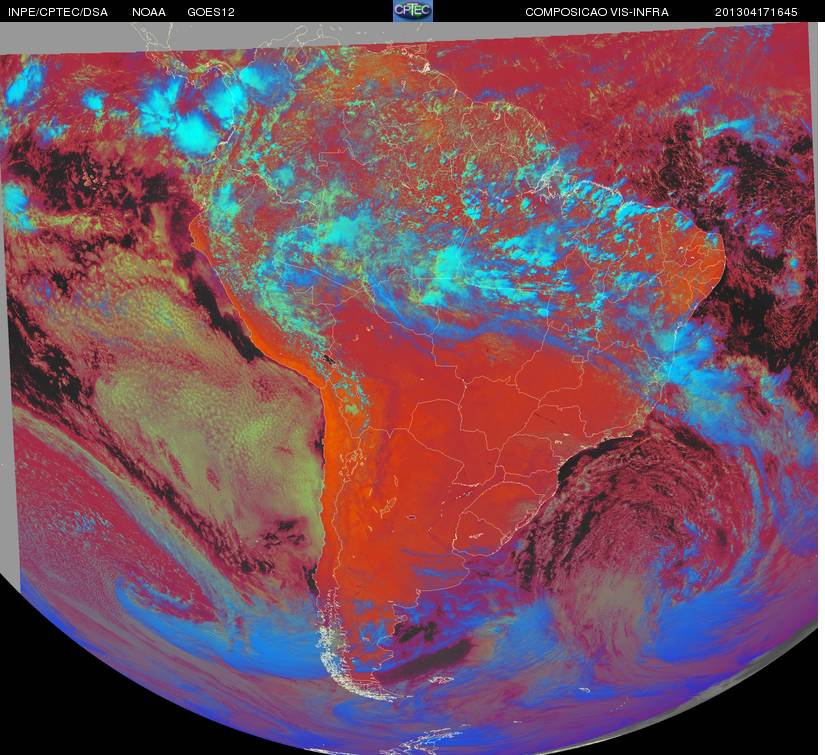Screen dimensions: 825x755
Task: Click the NOAA label in header
Action: pos(149,12)
